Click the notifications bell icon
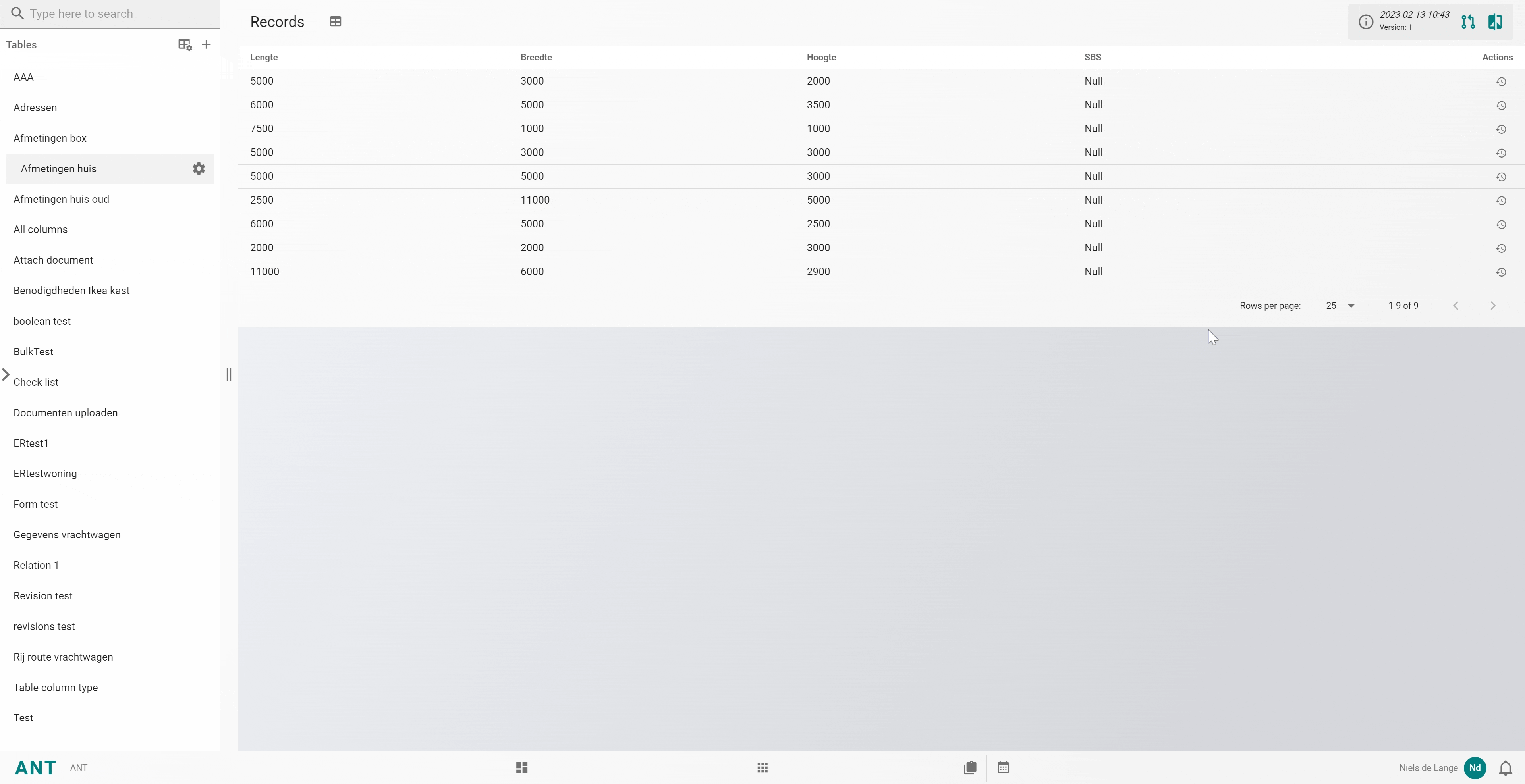 pyautogui.click(x=1506, y=768)
